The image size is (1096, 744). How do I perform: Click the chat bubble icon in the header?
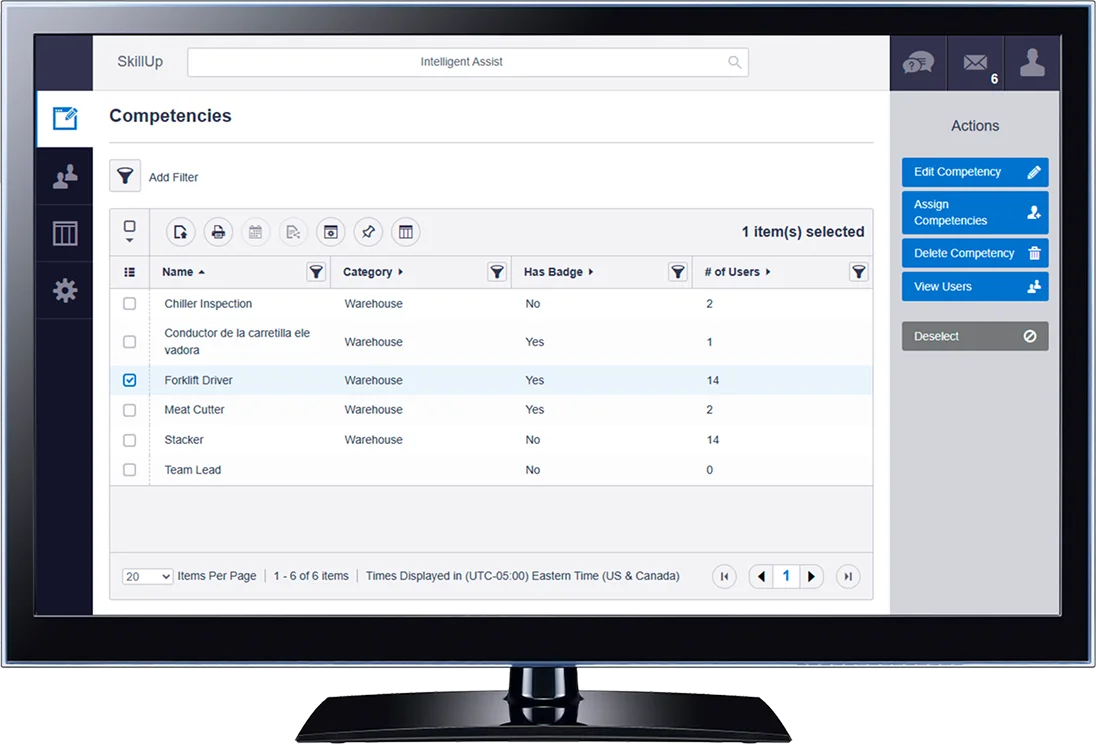click(x=917, y=62)
